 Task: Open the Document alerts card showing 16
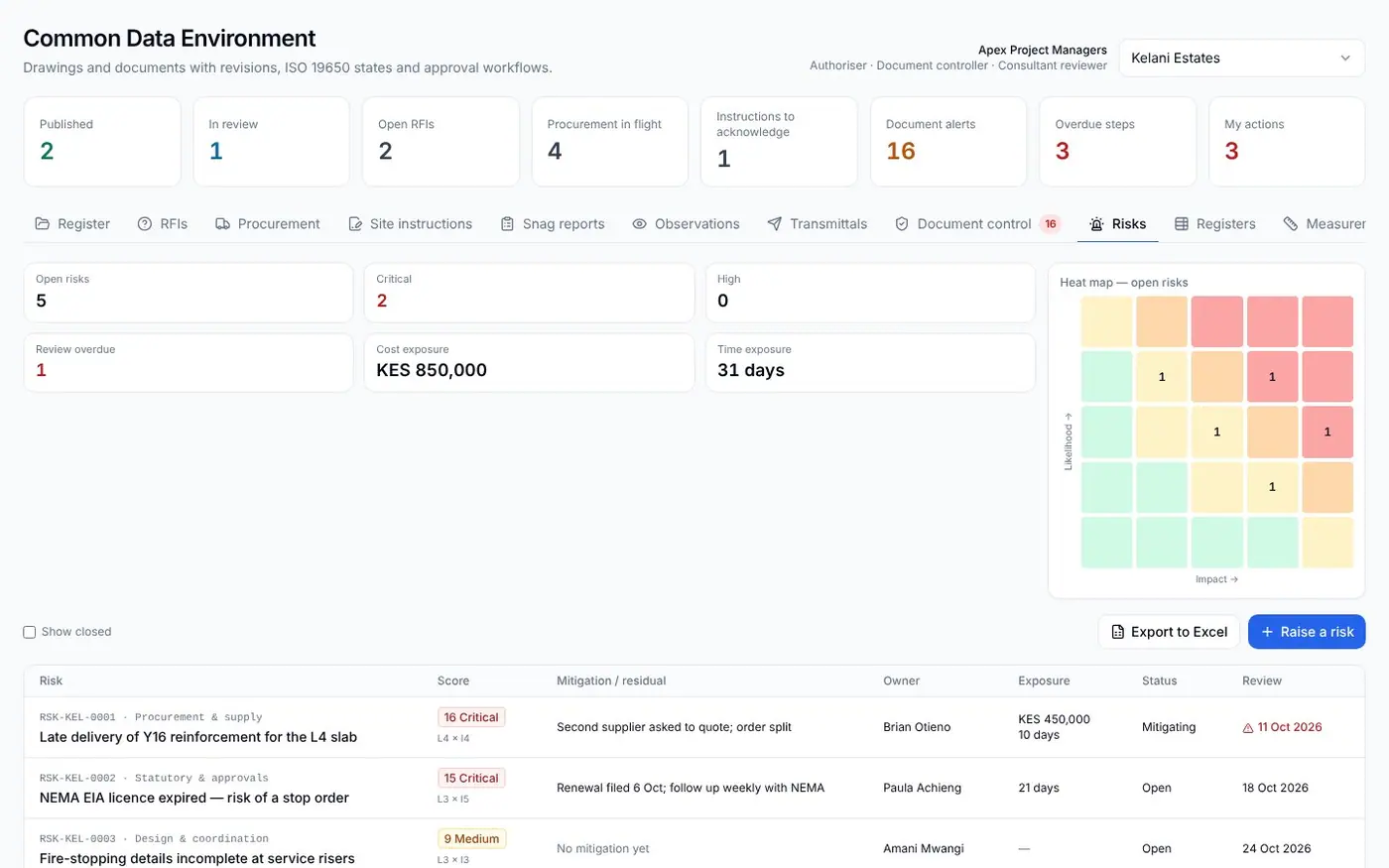tap(948, 141)
